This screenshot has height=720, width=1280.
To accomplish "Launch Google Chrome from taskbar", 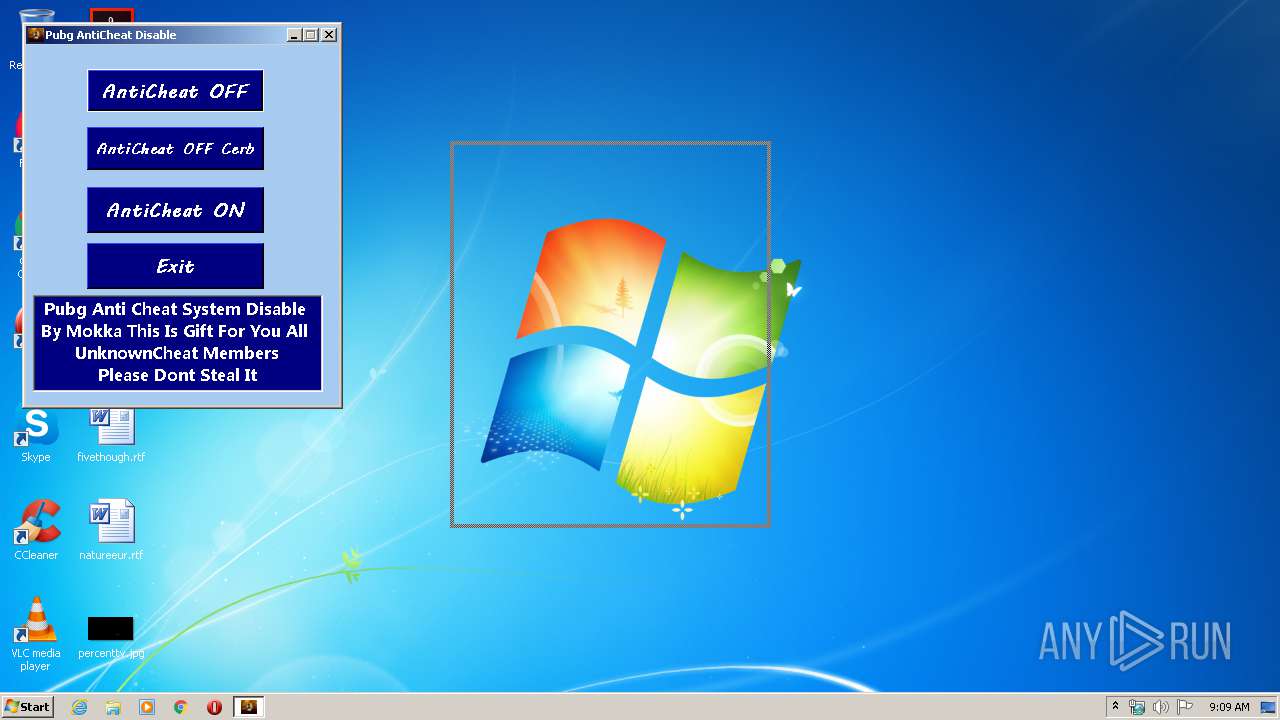I will tap(181, 707).
